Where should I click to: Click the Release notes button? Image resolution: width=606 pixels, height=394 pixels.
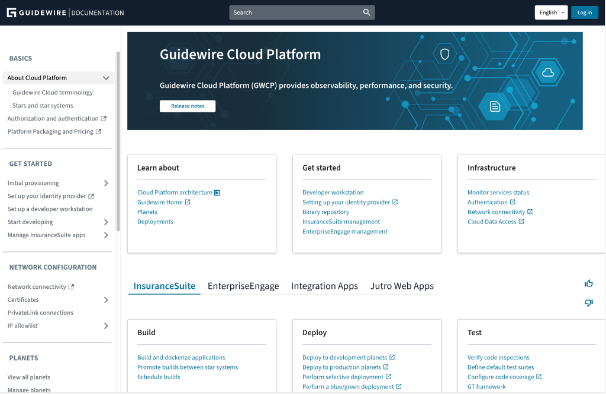187,106
